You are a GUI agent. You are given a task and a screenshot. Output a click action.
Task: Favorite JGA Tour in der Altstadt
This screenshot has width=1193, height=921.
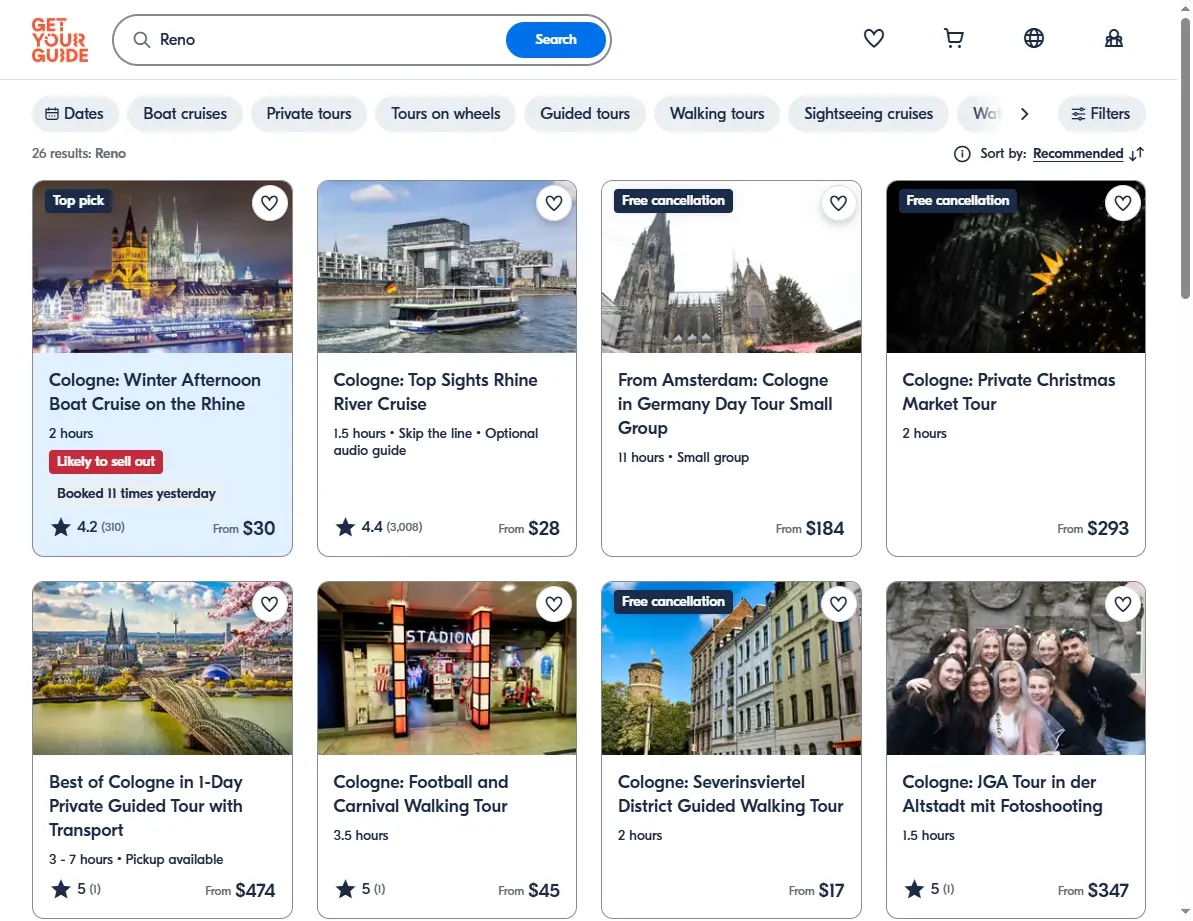pos(1123,604)
